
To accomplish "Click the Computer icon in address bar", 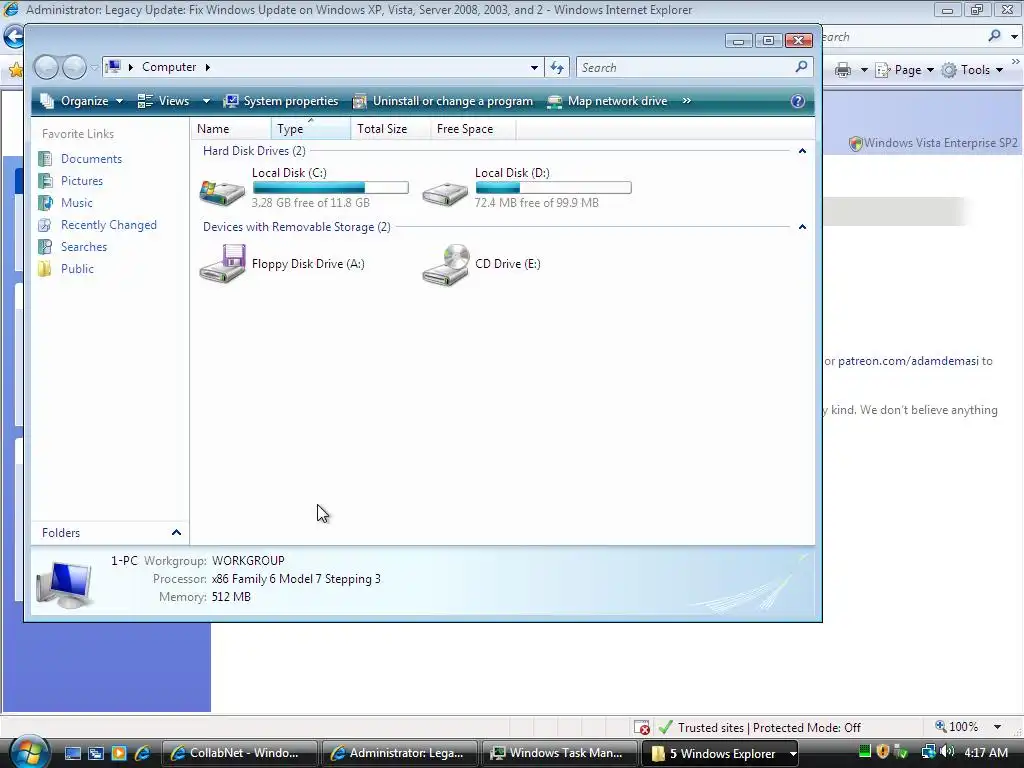I will [x=114, y=67].
